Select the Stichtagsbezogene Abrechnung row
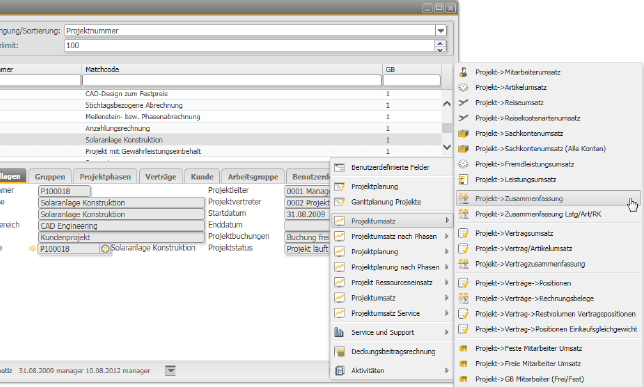The width and height of the screenshot is (644, 387). click(221, 105)
